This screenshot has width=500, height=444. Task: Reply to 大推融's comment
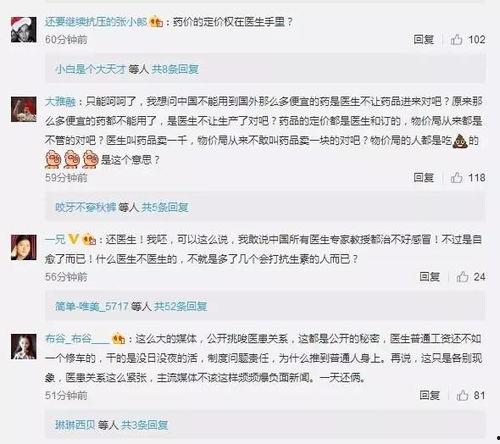click(x=424, y=177)
